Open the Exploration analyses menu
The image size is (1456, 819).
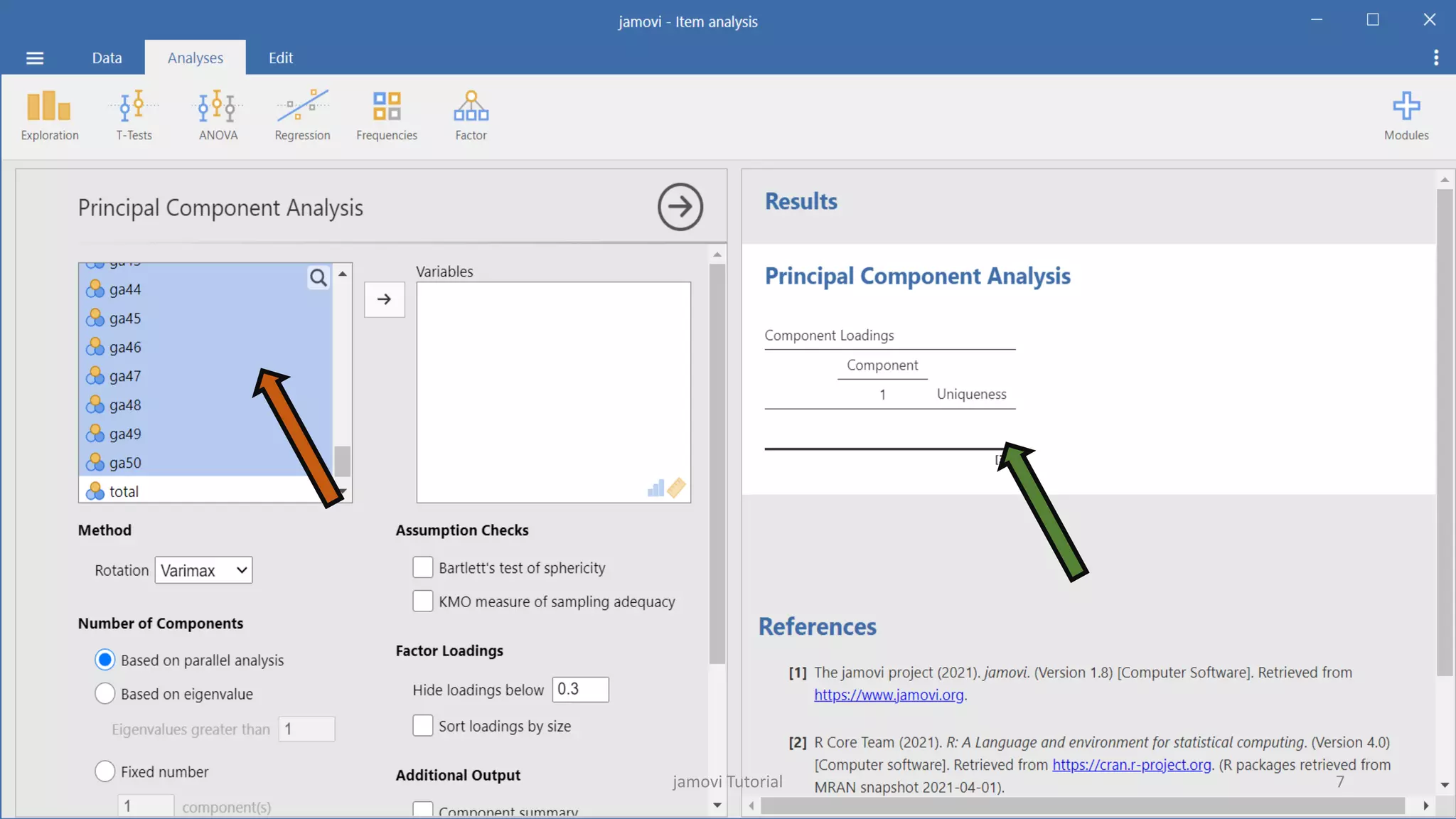49,115
